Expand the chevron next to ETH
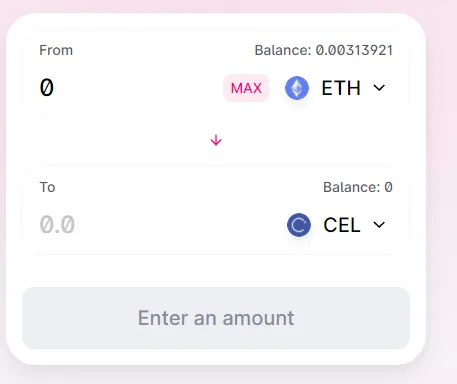Screen dimensions: 457x384 click(379, 88)
